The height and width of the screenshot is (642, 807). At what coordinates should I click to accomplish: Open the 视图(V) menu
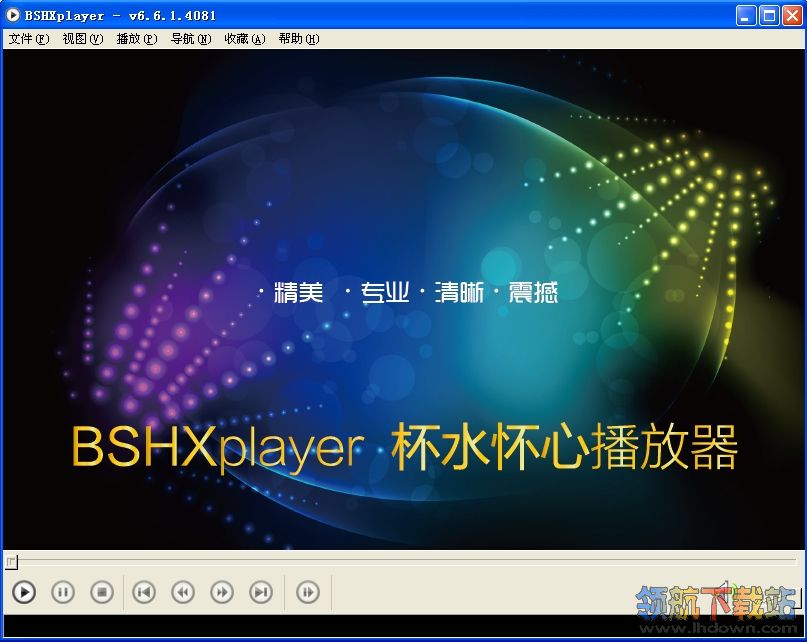pos(83,39)
